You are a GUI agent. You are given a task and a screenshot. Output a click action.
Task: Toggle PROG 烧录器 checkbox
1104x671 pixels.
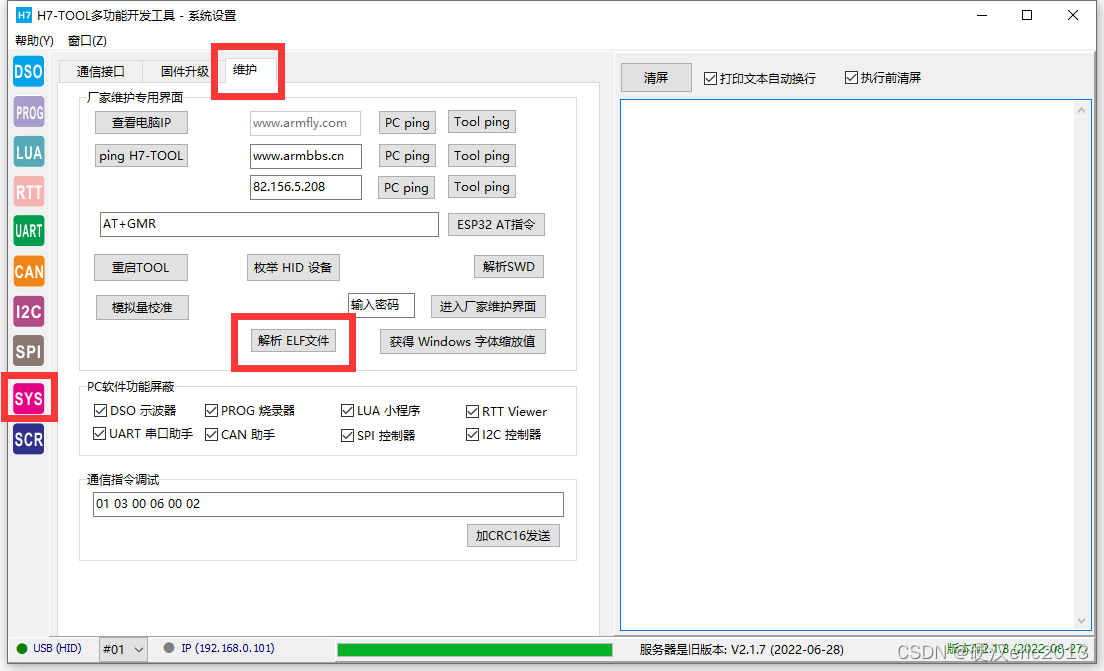click(x=211, y=410)
